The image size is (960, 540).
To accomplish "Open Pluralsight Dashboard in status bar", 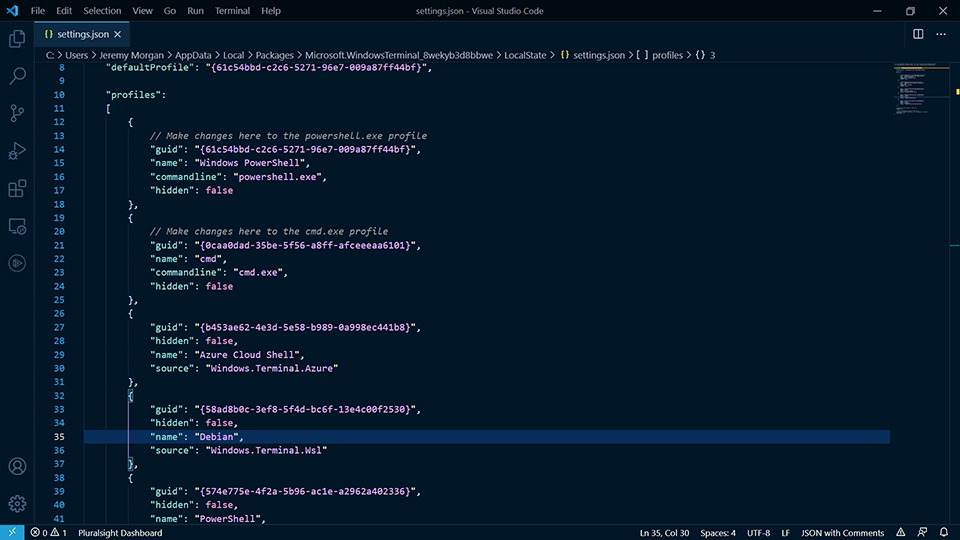I will (120, 533).
